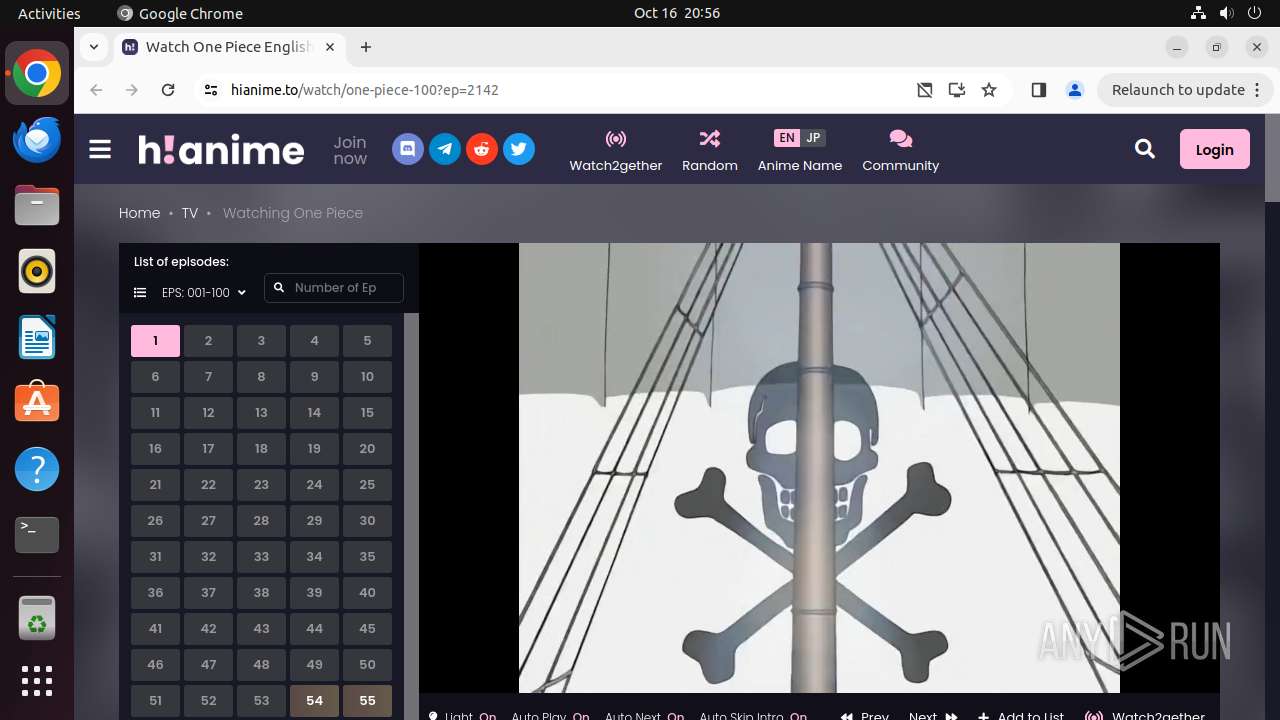Open LibreOffice Writer from the dock
Screen dimensions: 1280x720
tap(37, 337)
